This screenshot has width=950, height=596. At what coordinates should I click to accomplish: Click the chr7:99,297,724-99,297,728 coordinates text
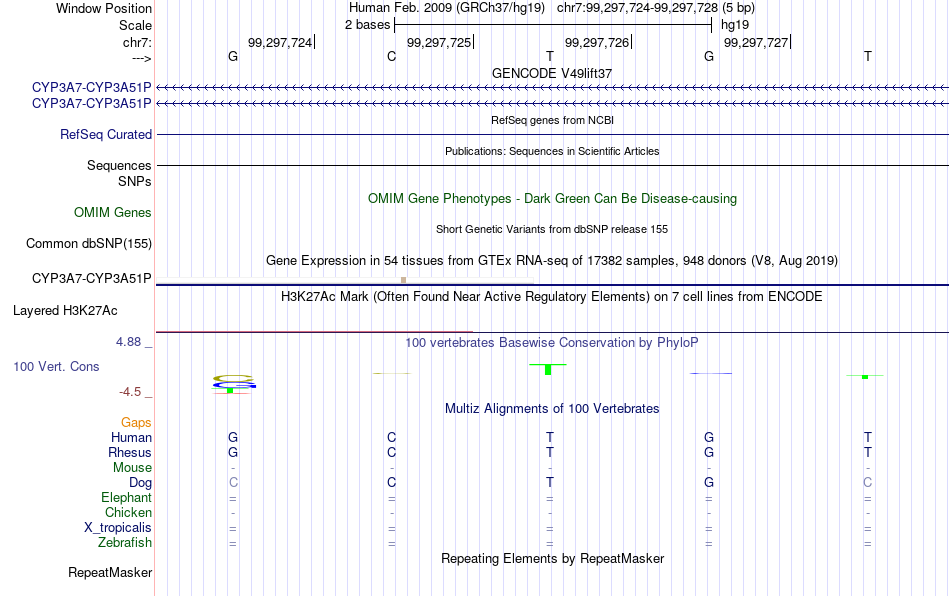637,8
